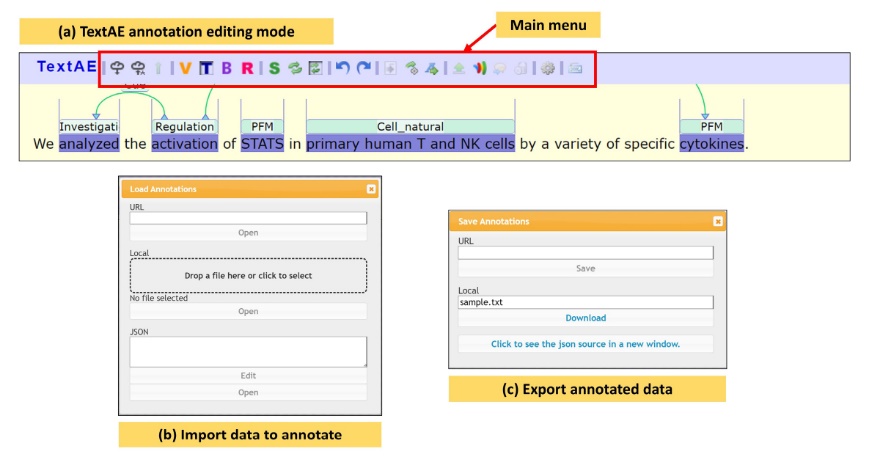Click Open button below 'No file selected'

click(248, 311)
